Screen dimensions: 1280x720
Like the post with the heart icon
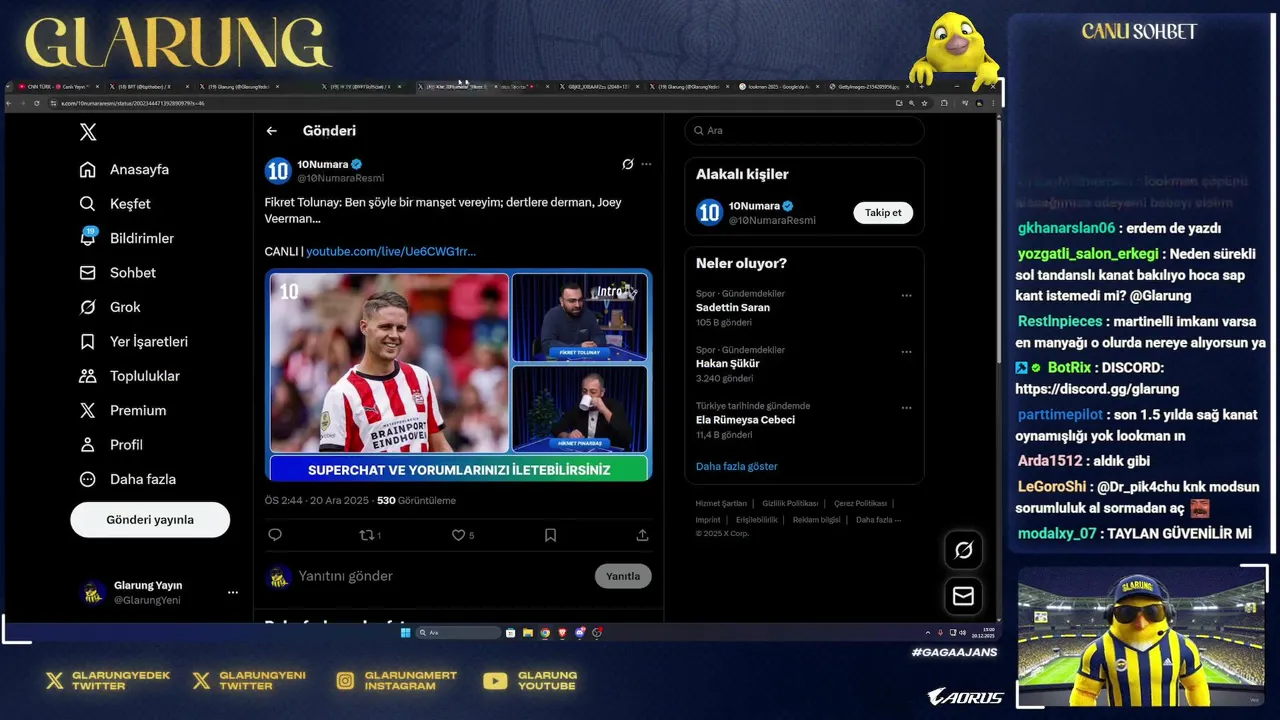458,535
